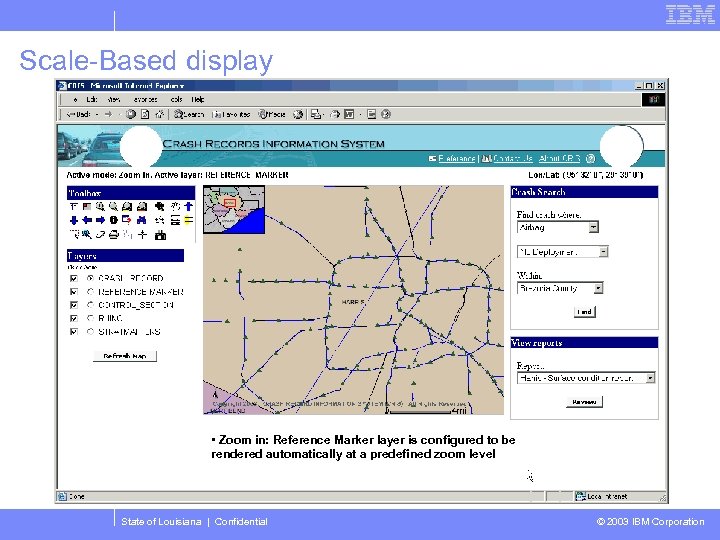The image size is (720, 540).
Task: Set STREETMAP_LNS as active layer radio
Action: tap(90, 332)
